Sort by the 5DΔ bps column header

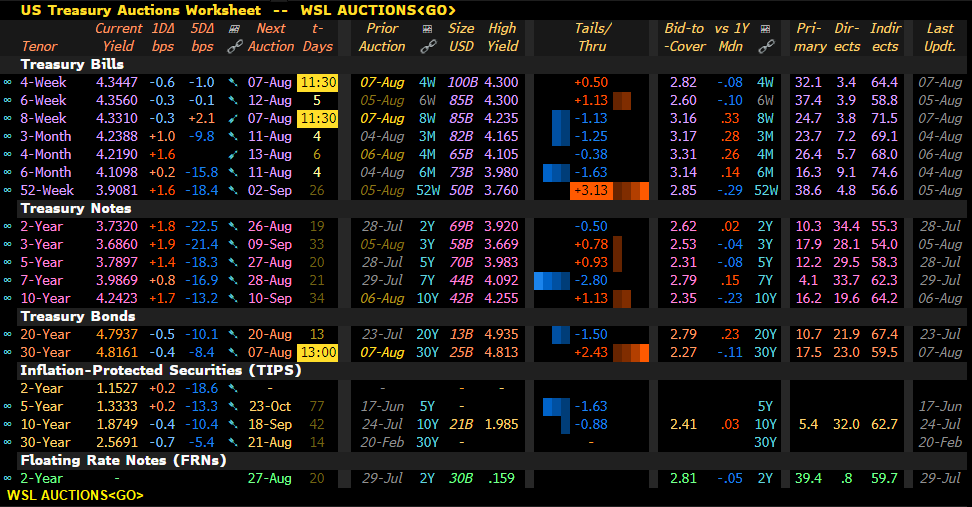coord(202,37)
